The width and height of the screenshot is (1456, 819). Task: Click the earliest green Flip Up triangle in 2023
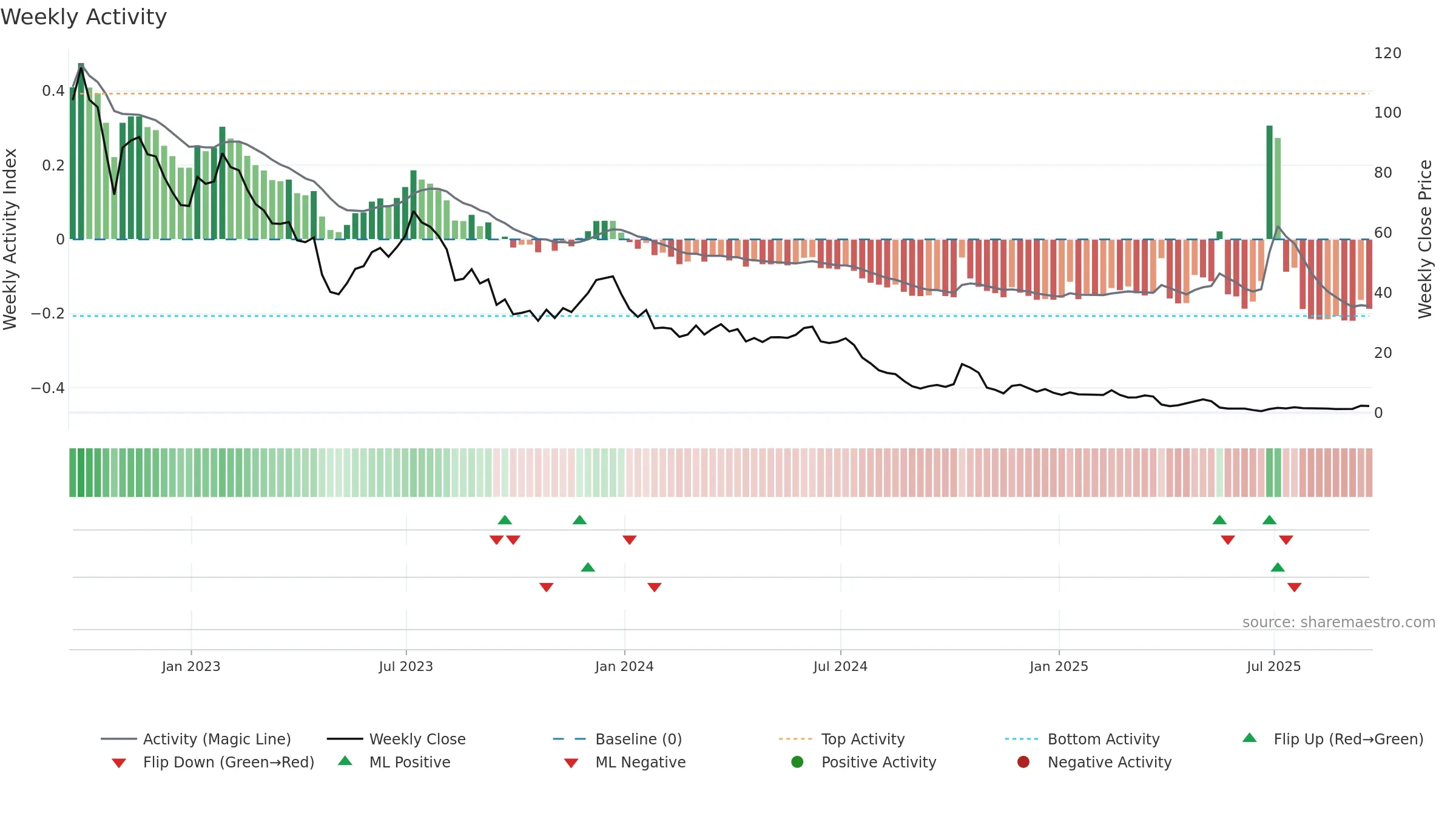point(505,520)
